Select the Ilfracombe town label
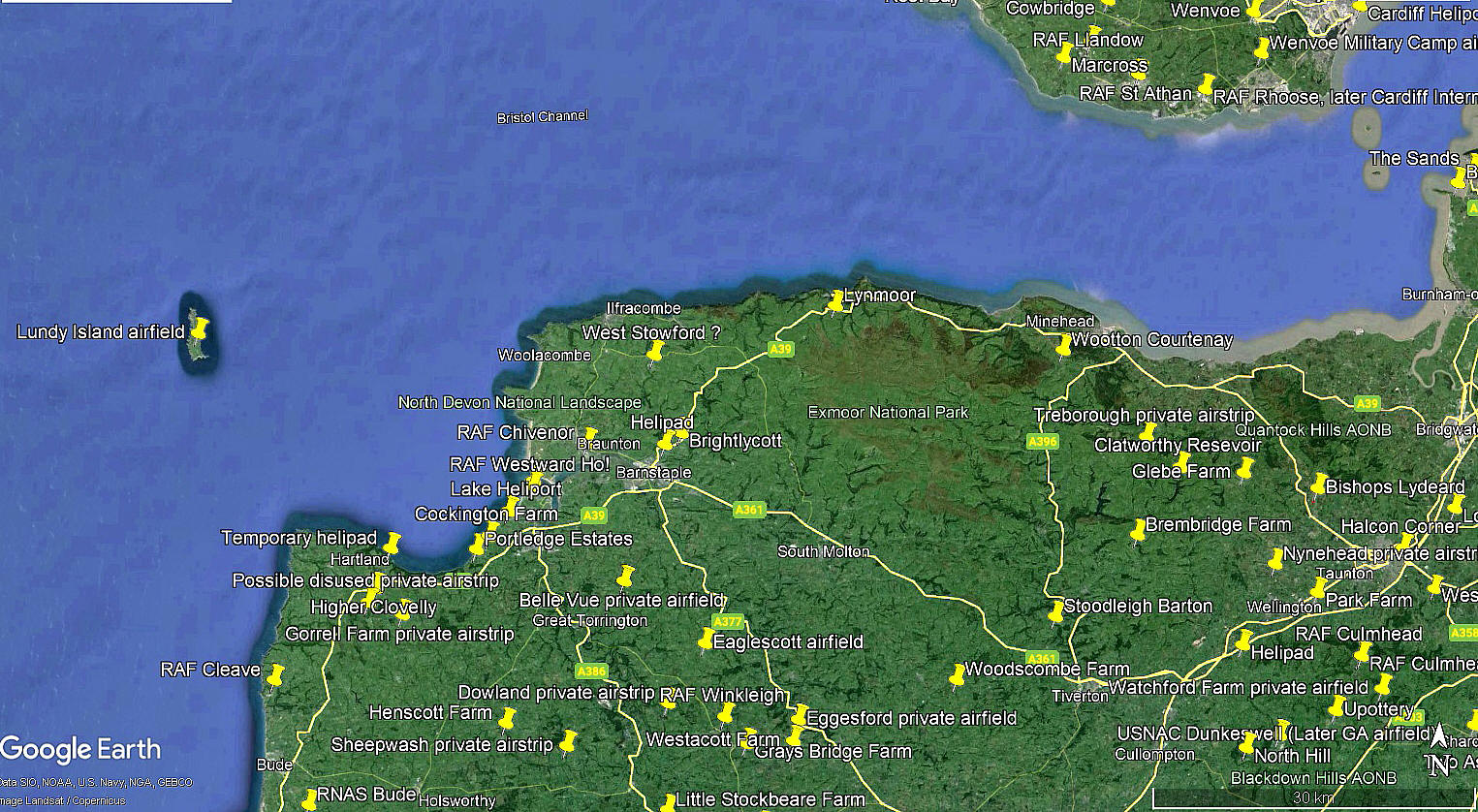Viewport: 1478px width, 812px height. [644, 308]
